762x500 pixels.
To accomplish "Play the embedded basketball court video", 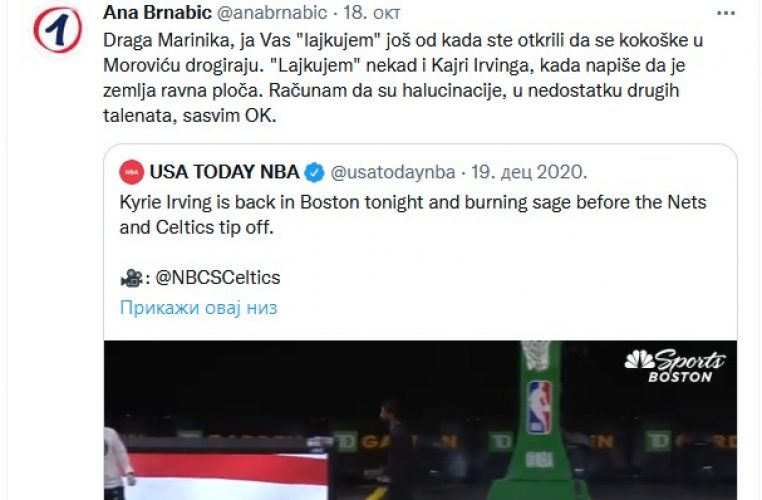I will (x=420, y=420).
